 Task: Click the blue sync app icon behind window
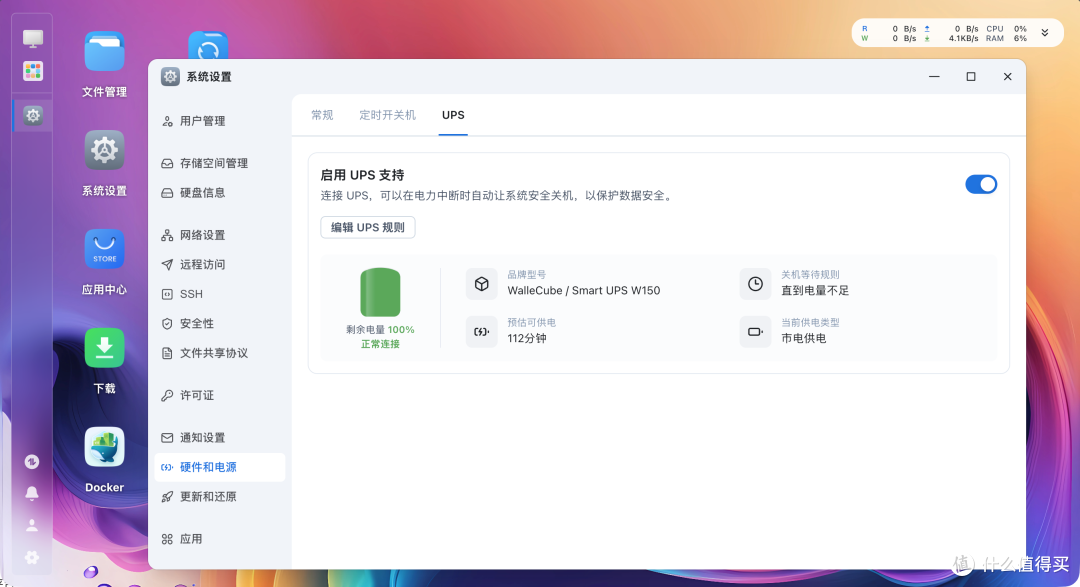208,45
